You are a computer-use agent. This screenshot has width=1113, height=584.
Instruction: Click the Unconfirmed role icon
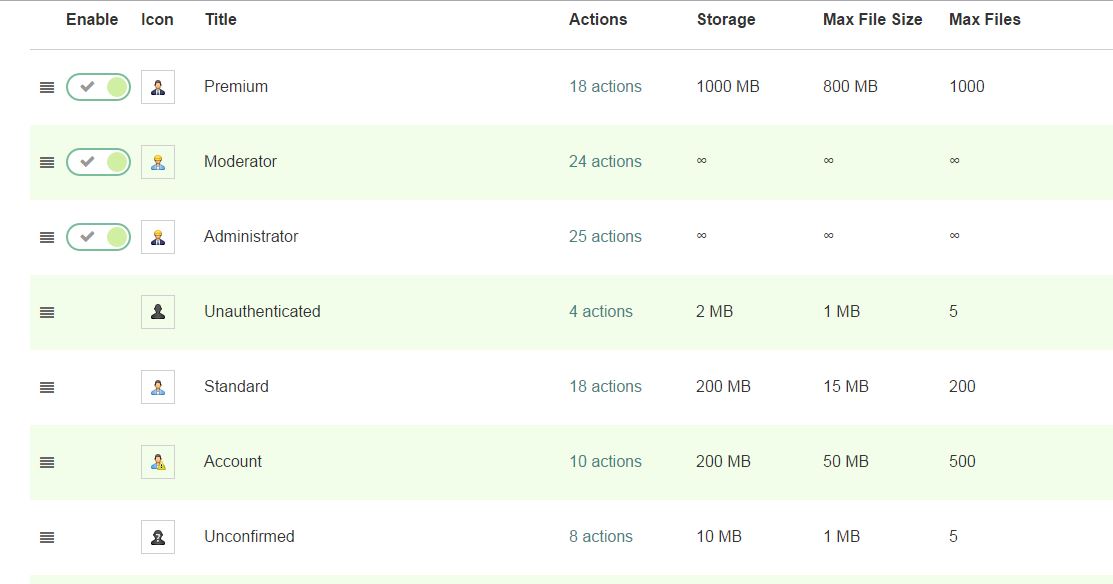point(158,537)
